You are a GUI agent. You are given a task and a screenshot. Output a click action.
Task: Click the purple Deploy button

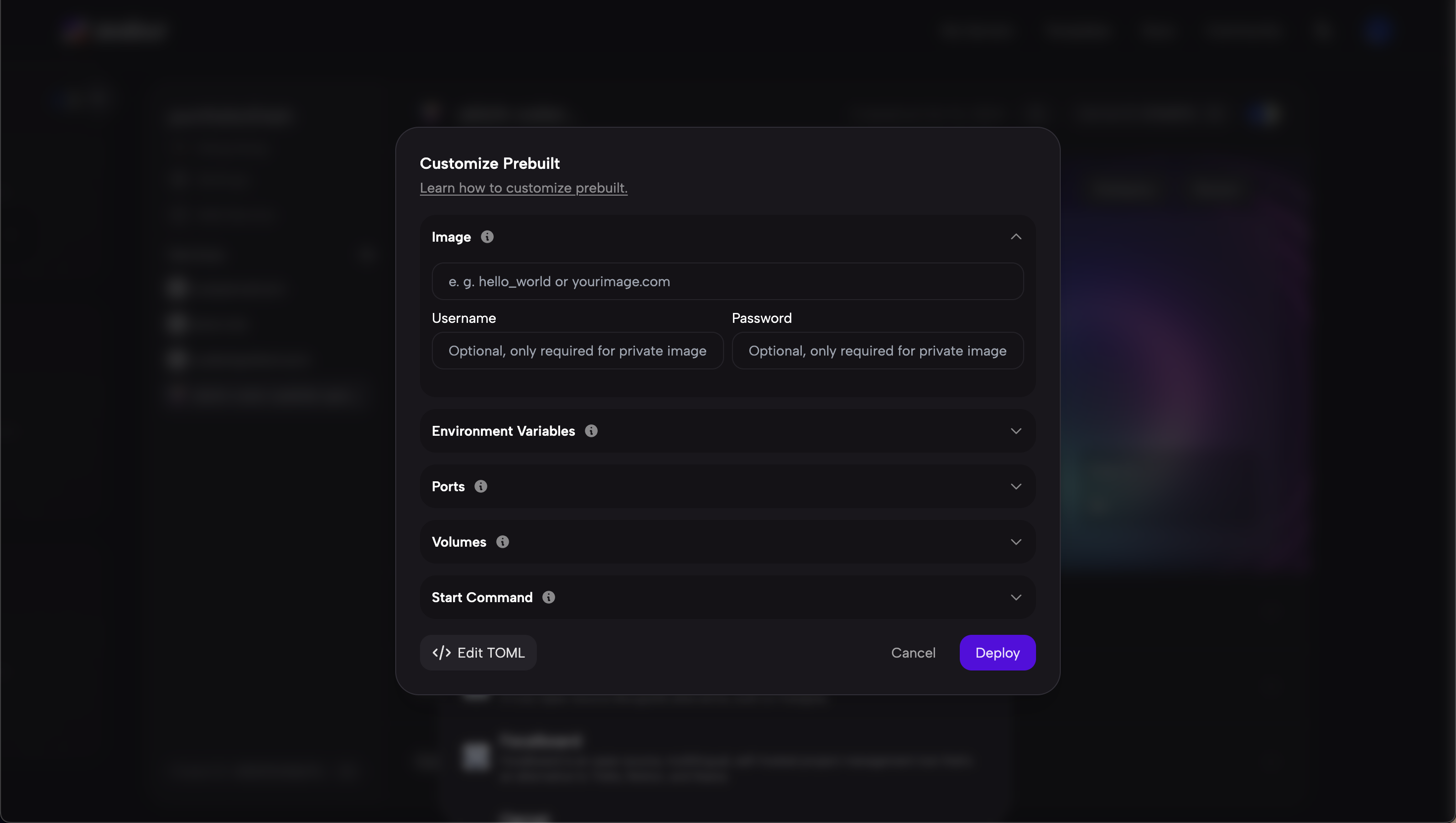tap(997, 652)
